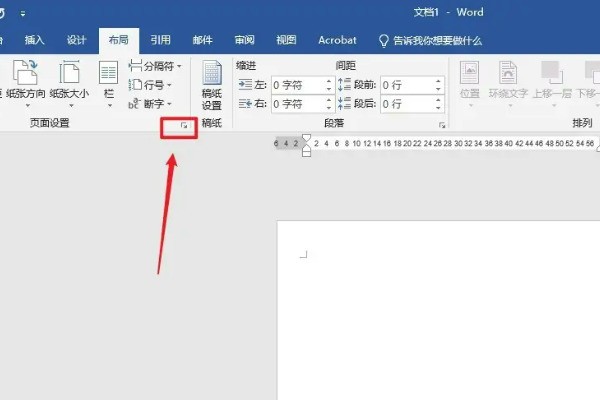Click the hanging indent marker on ruler
Image resolution: width=600 pixels, height=400 pixels.
(x=306, y=148)
